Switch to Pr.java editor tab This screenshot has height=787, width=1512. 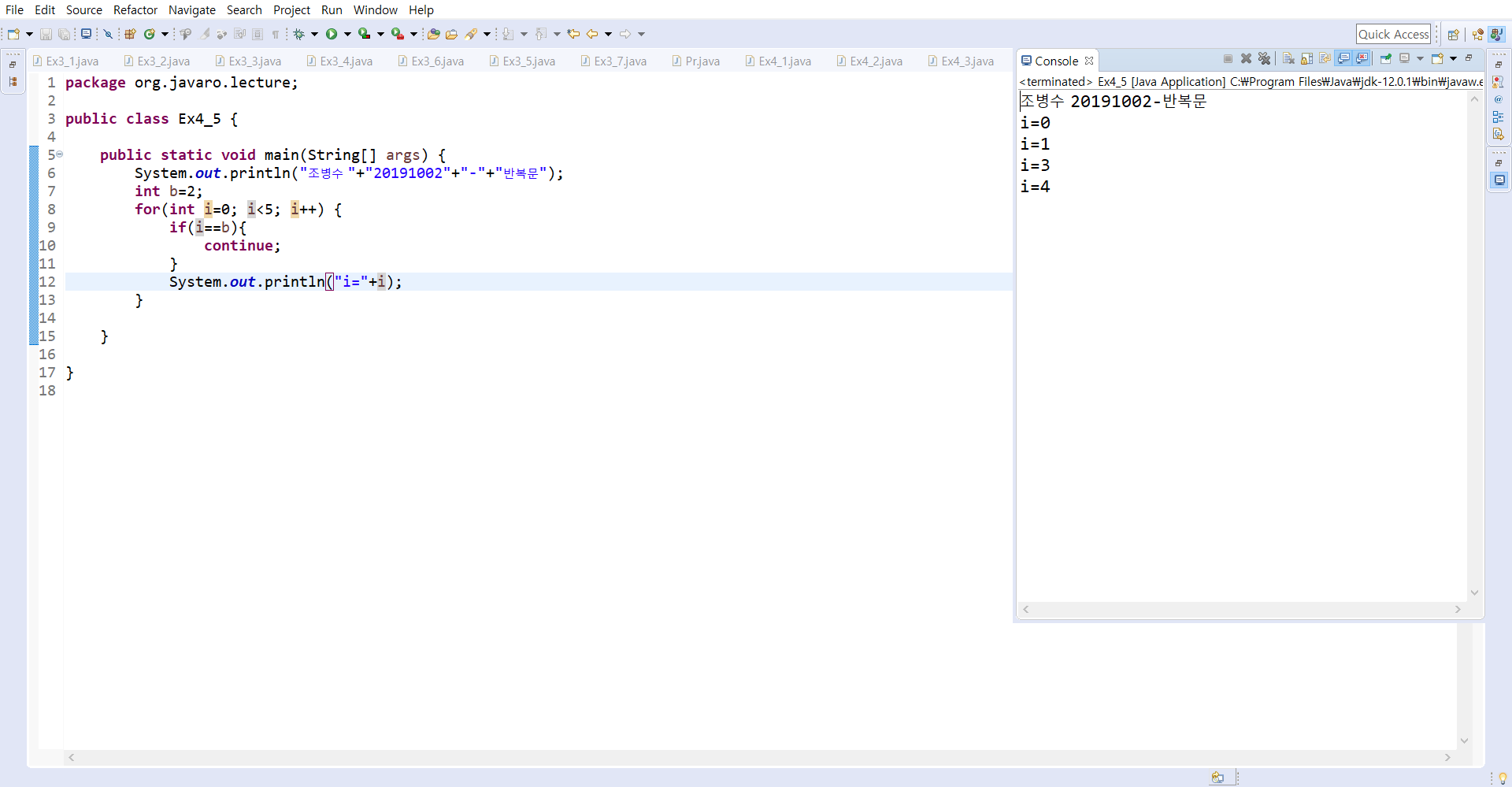pyautogui.click(x=696, y=61)
